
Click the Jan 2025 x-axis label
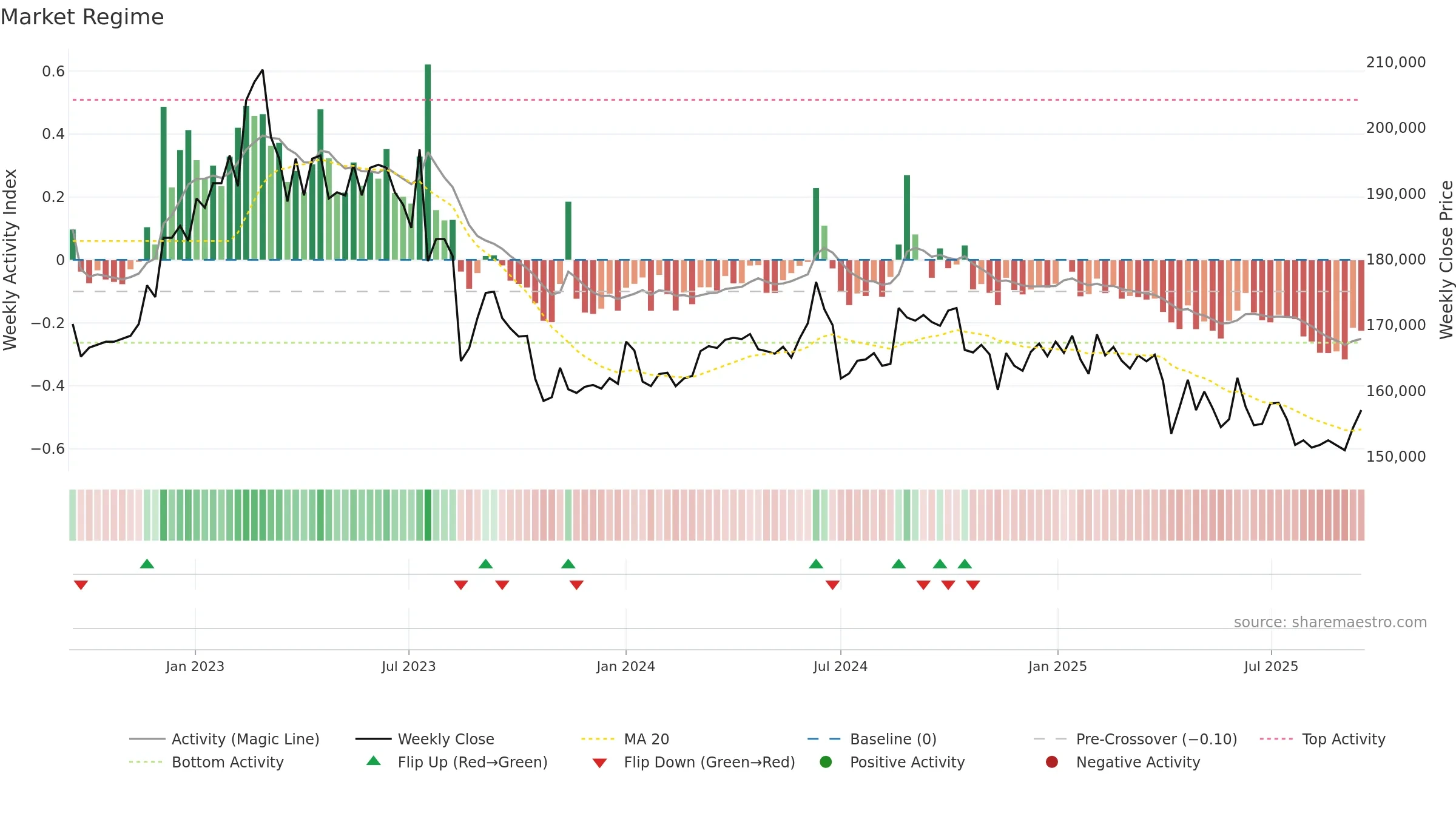(x=1057, y=667)
